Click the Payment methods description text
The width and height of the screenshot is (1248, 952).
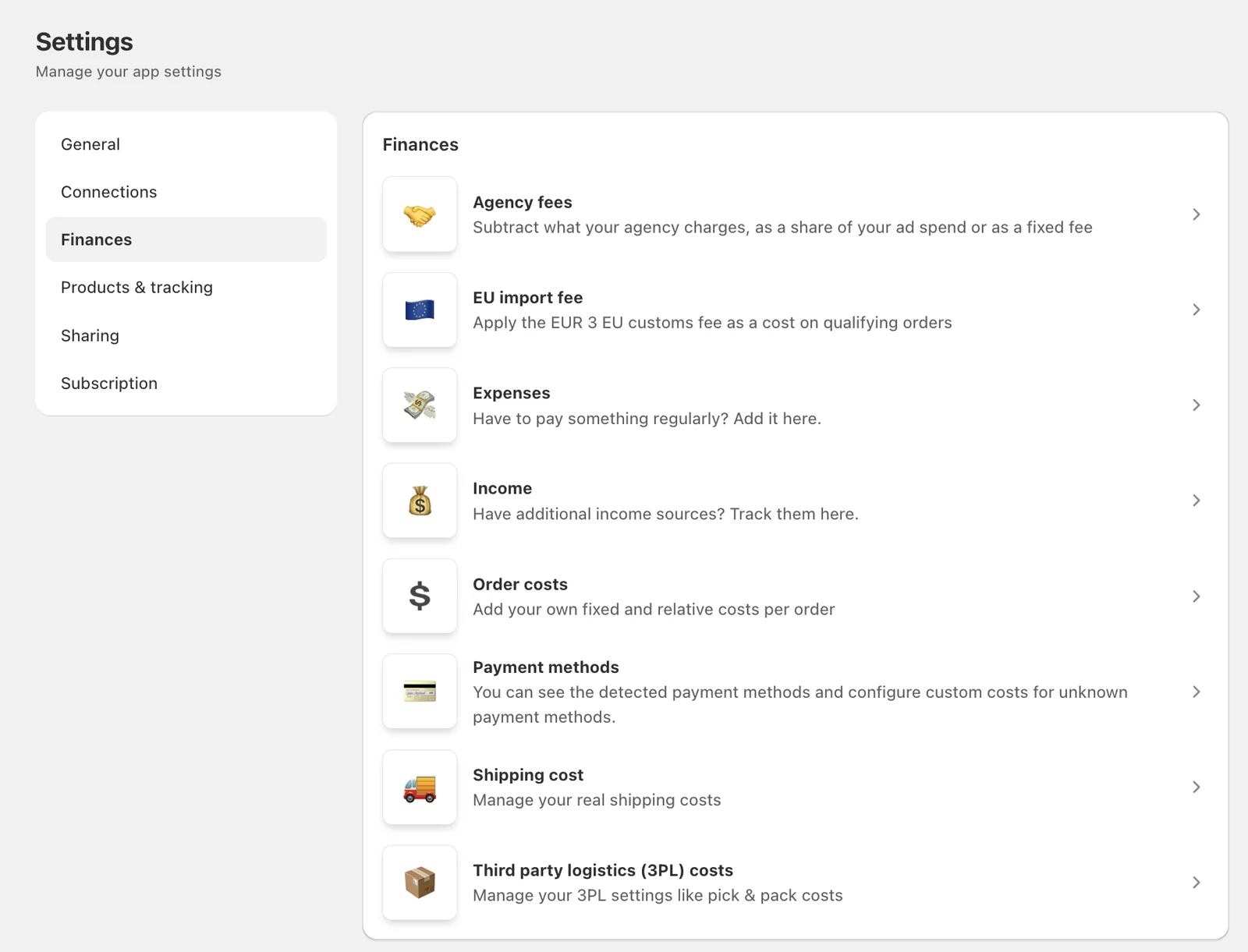[800, 704]
